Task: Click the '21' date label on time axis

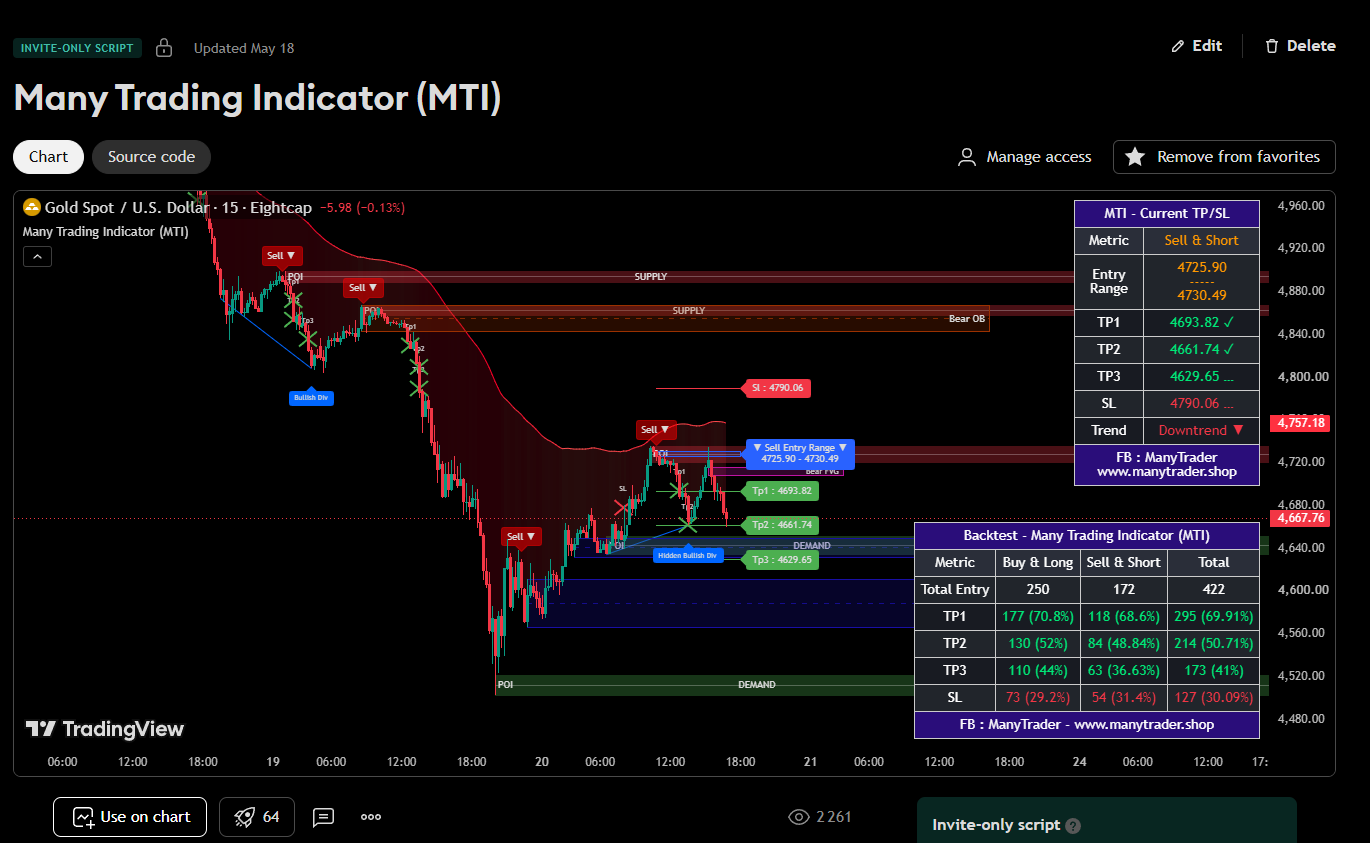Action: 810,762
